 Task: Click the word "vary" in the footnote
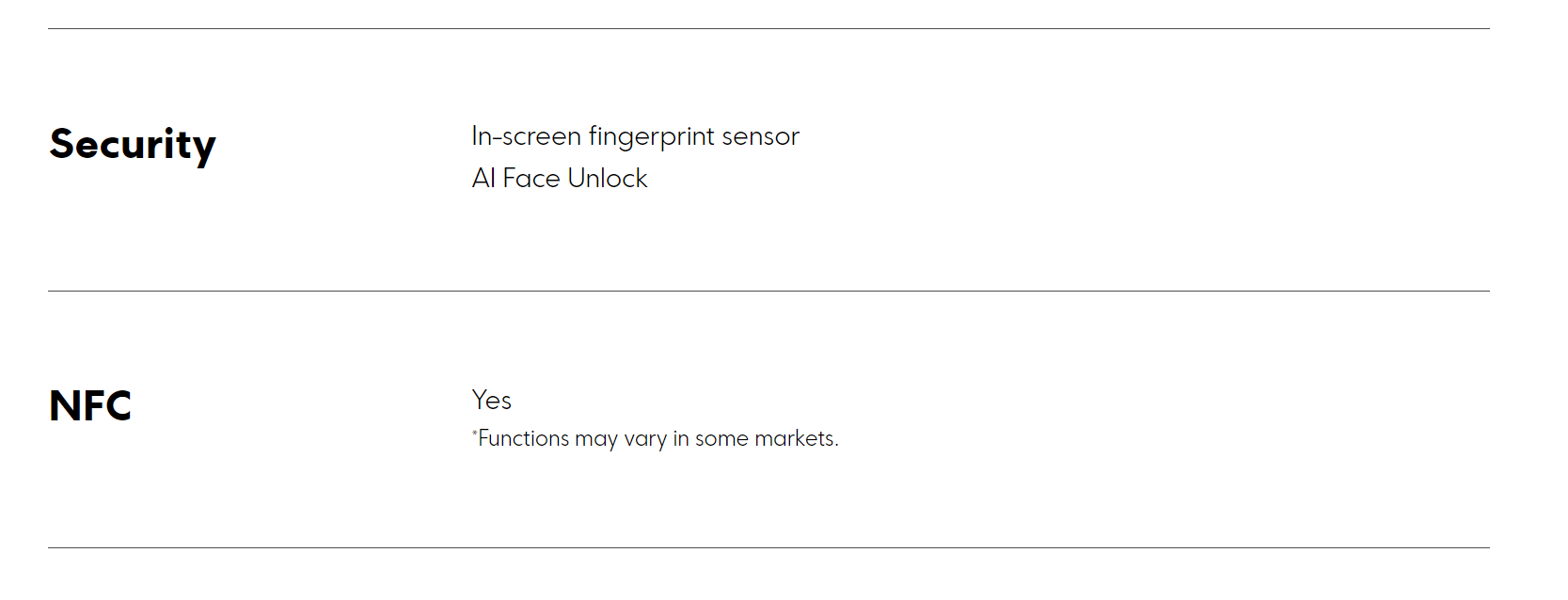point(645,439)
